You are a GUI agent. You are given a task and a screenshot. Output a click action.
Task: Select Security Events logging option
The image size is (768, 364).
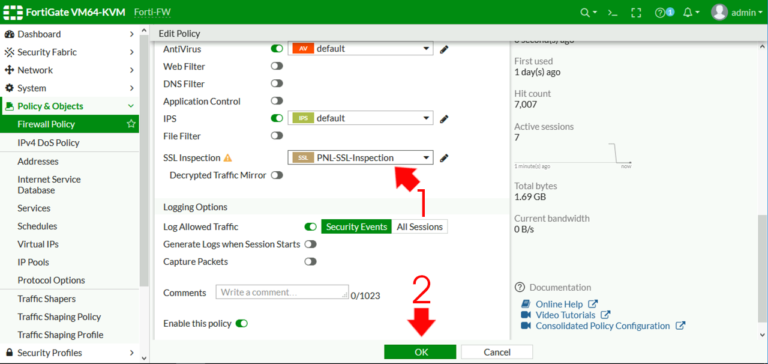(357, 227)
